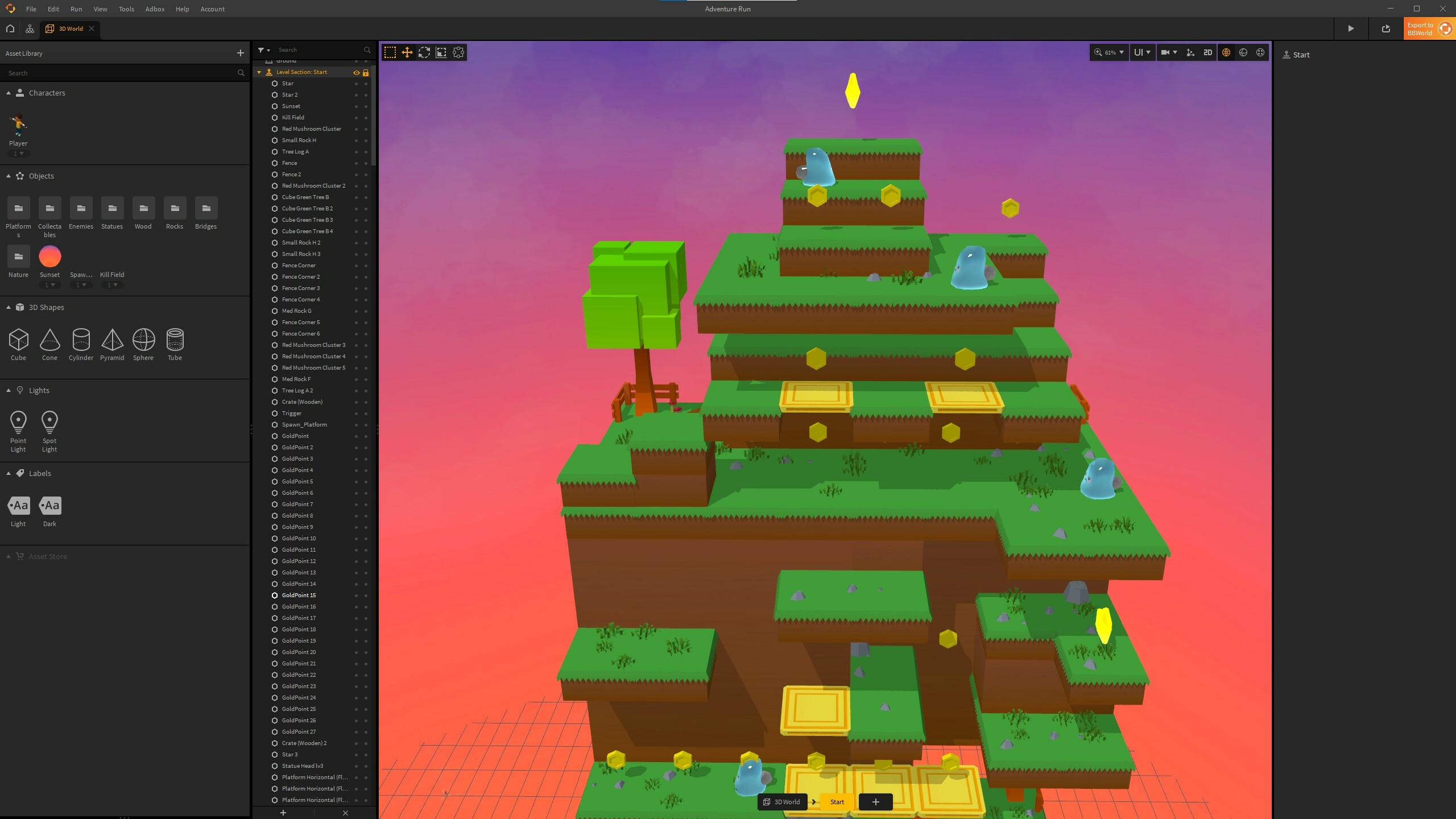1456x819 pixels.
Task: Unlock the Level Section: Start section
Action: point(366,73)
